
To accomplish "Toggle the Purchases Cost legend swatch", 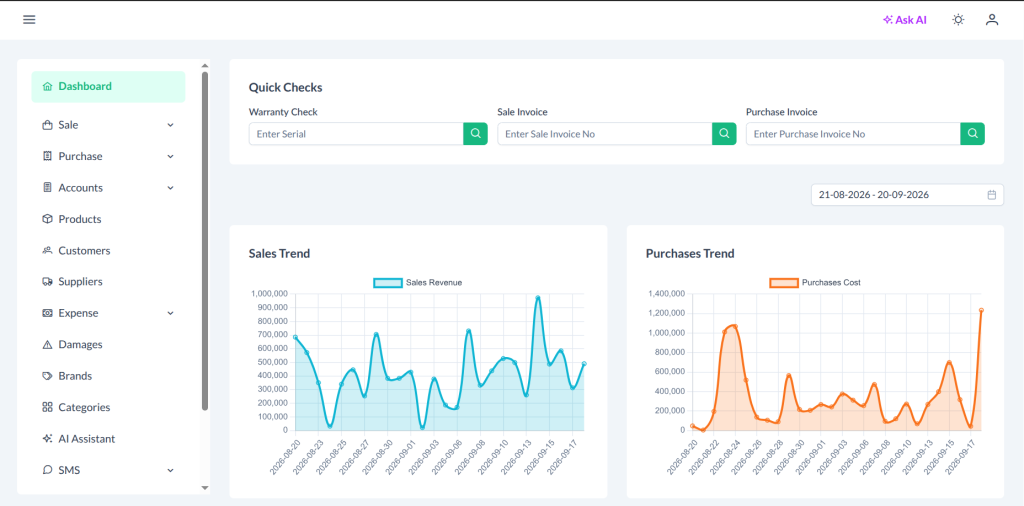I will (784, 283).
